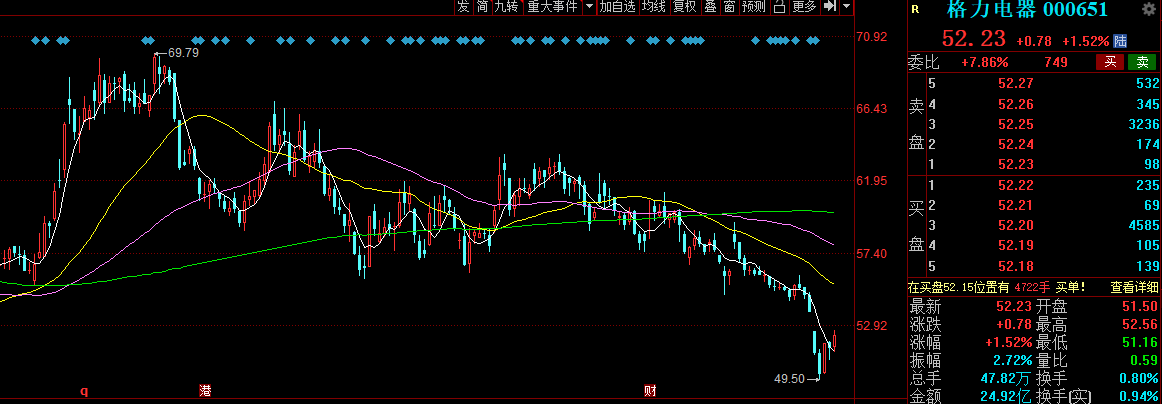
Task: Click the lock icon in chart toolbar
Action: pos(778,7)
